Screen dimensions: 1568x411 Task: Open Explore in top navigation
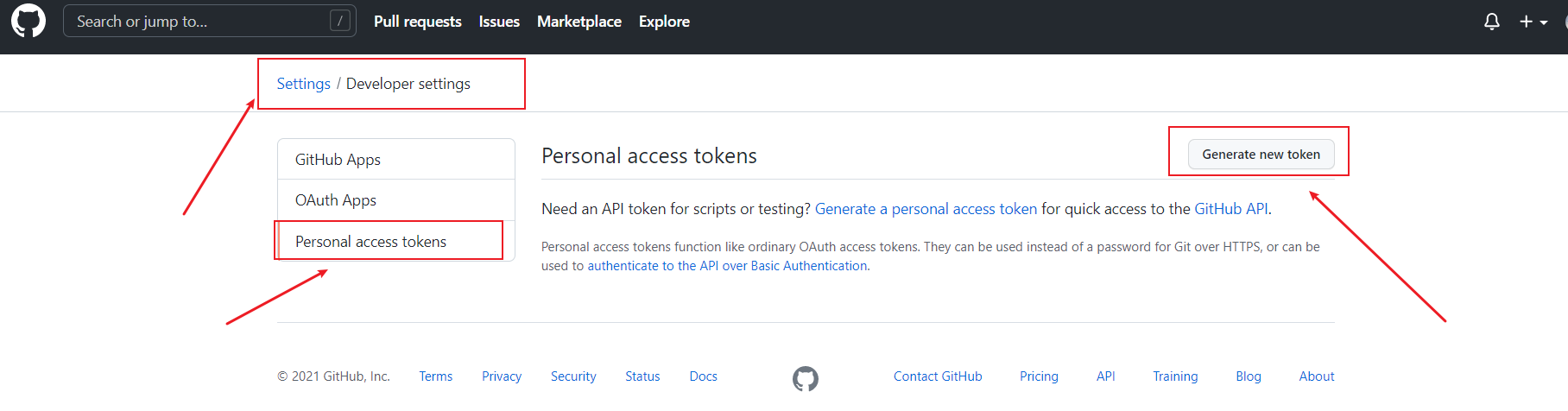(x=664, y=22)
